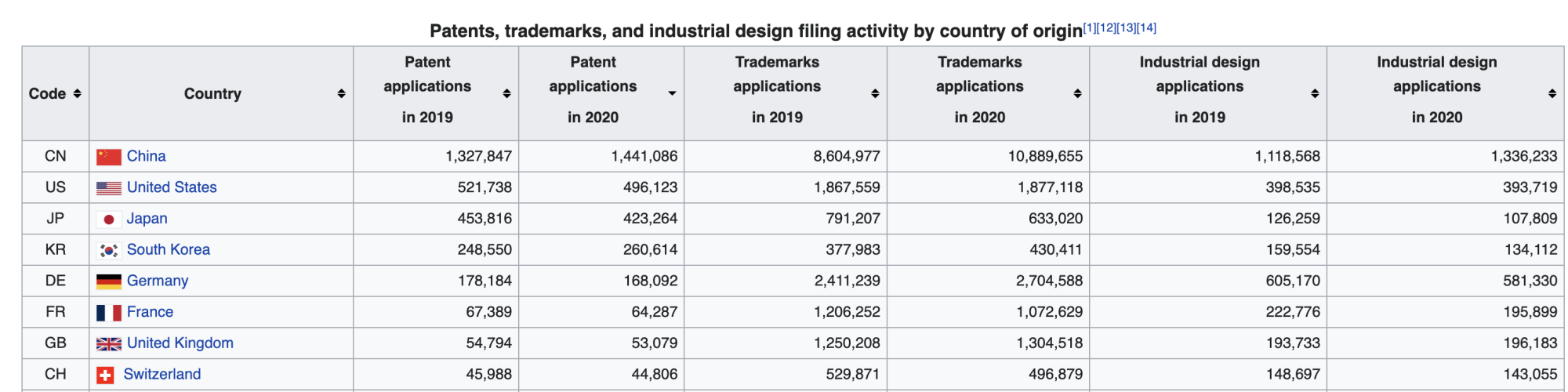The width and height of the screenshot is (1568, 392).
Task: Click the Switzerland flag icon
Action: 105,375
